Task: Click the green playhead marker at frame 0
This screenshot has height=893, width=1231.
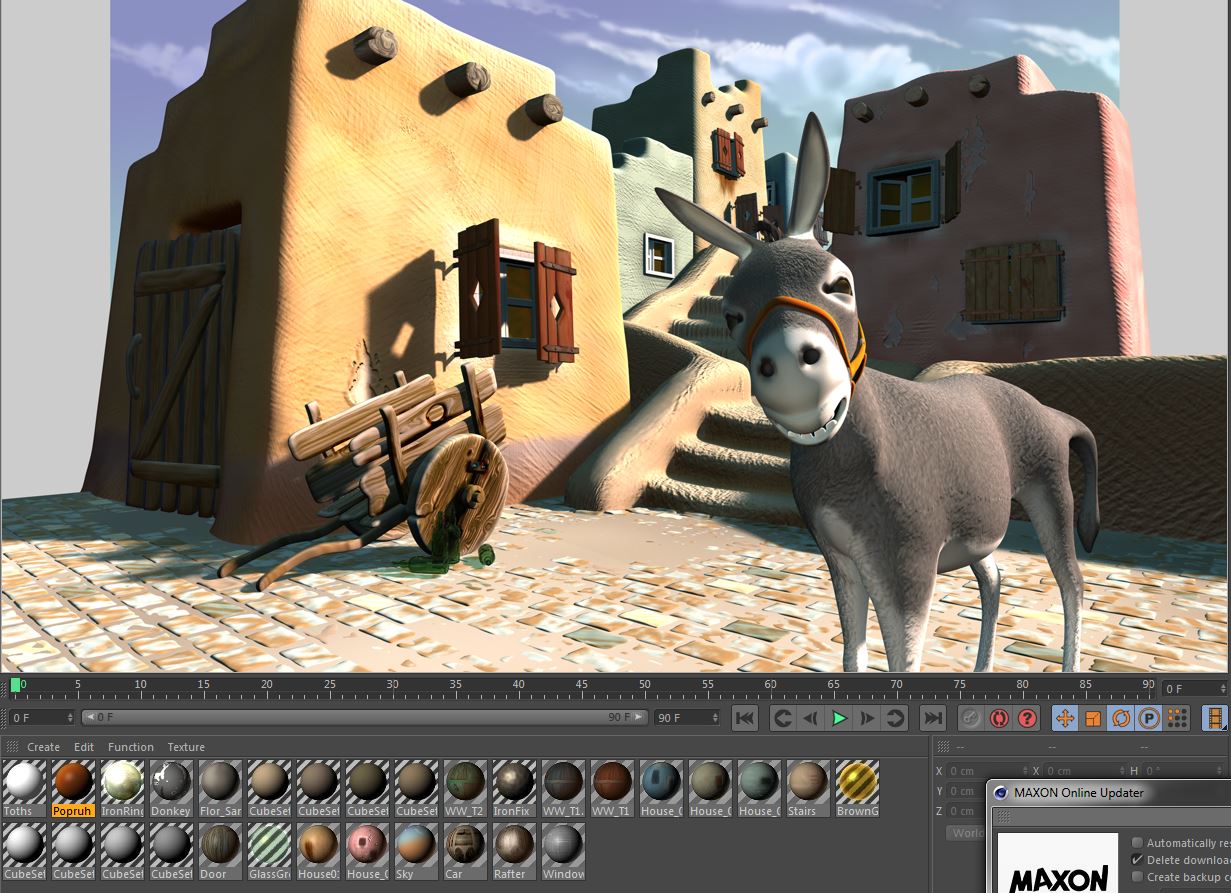Action: coord(16,685)
